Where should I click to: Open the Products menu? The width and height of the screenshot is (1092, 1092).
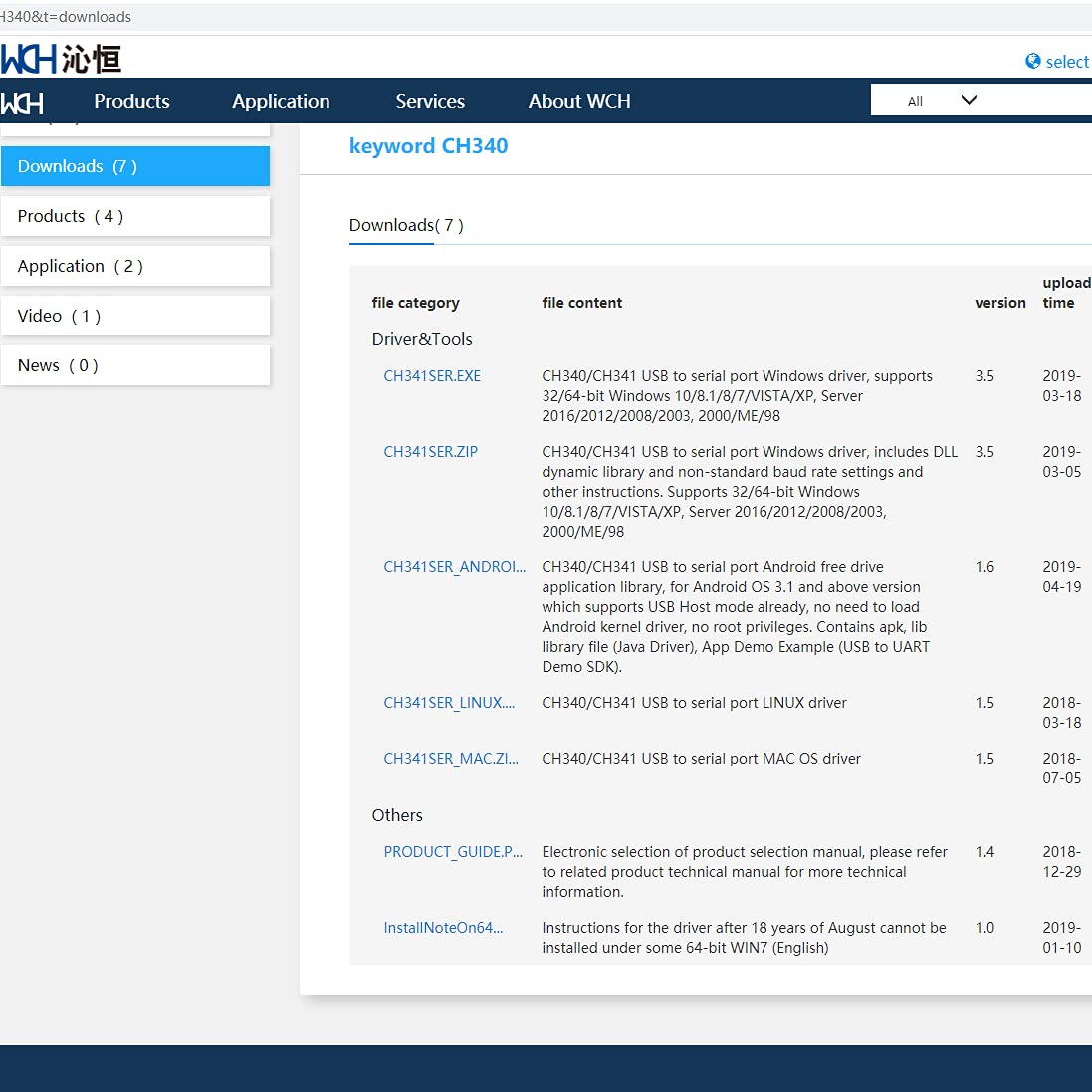[x=131, y=101]
